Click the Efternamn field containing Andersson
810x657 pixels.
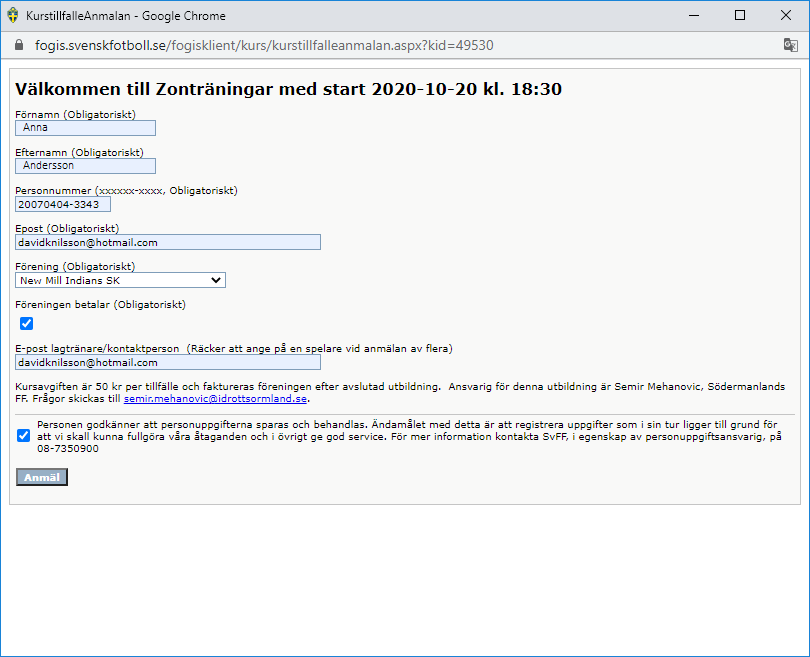[x=86, y=166]
